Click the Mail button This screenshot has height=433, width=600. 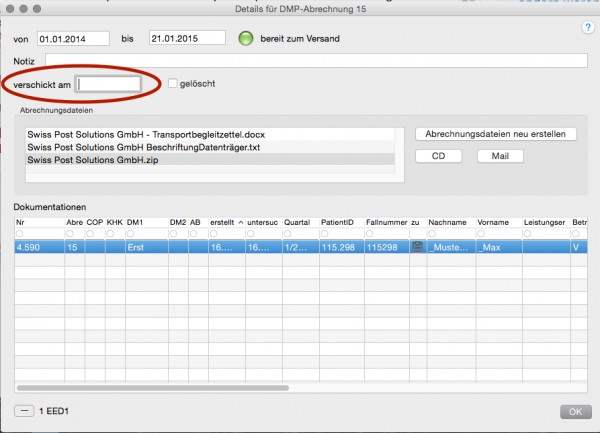click(500, 156)
